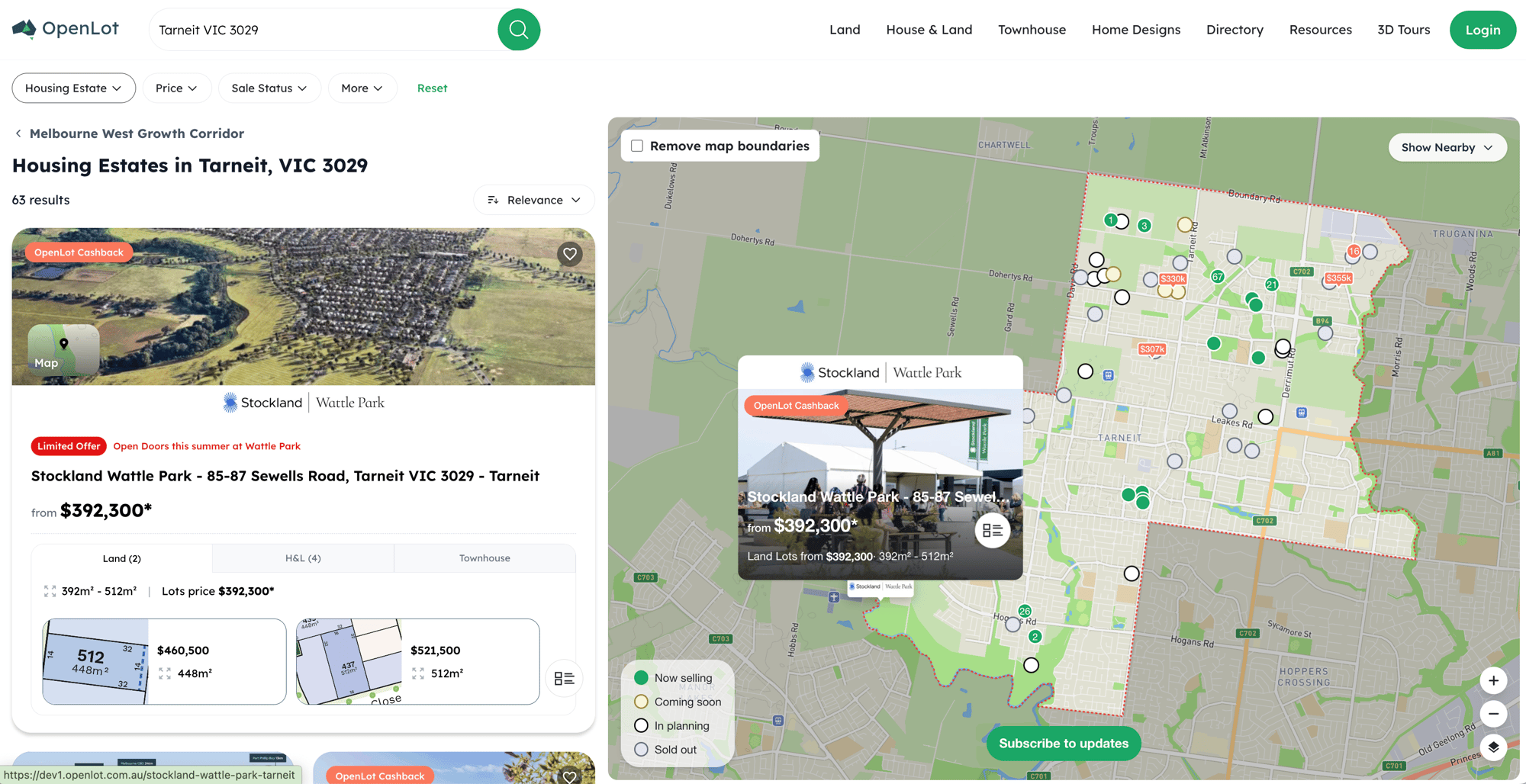Open the Melbourne West Growth Corridor breadcrumb link
This screenshot has height=784, width=1526.
(137, 133)
